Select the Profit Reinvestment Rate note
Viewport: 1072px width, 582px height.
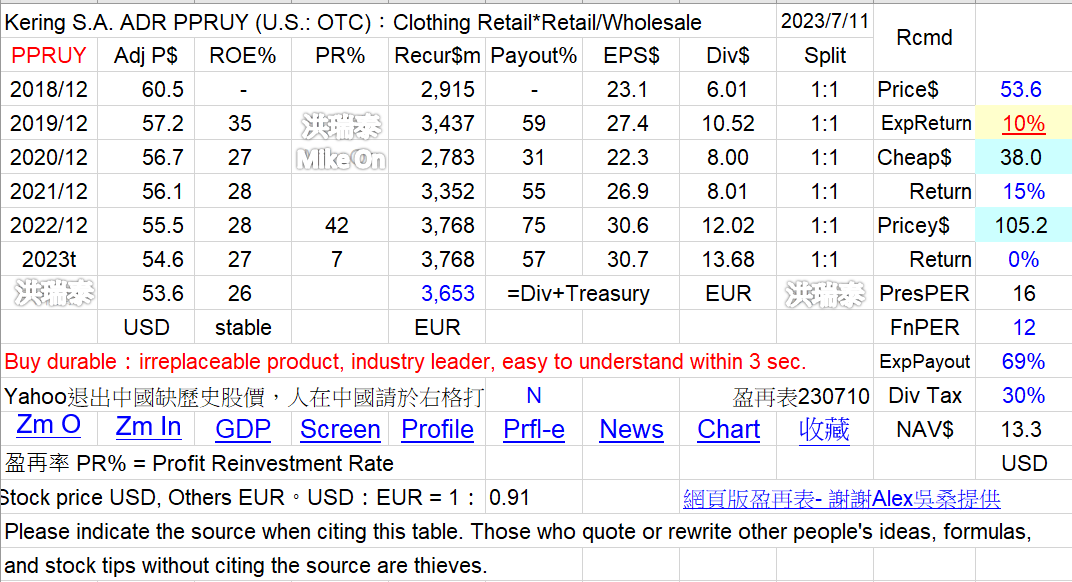[199, 464]
